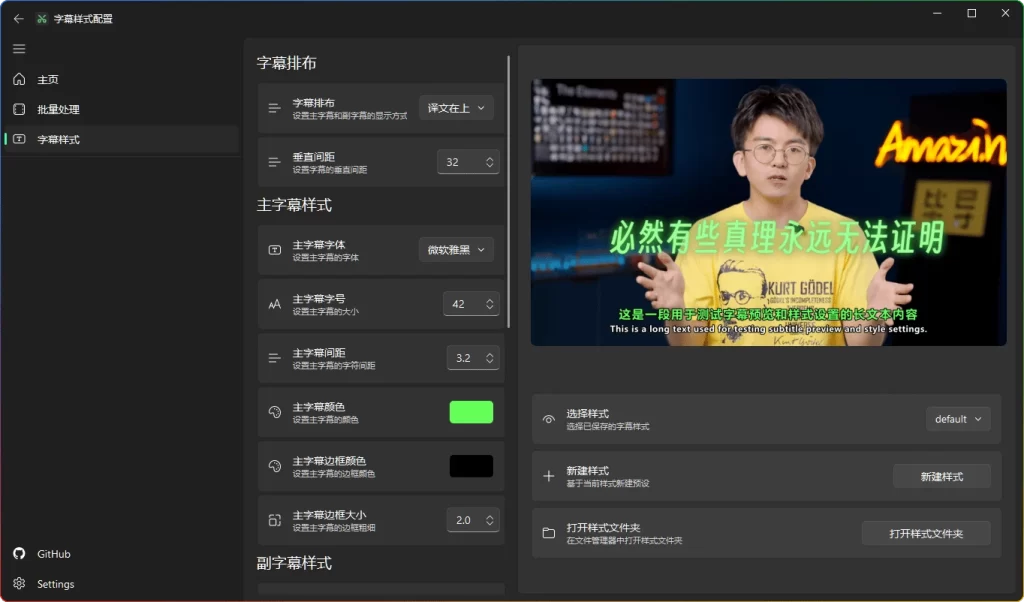Open the green 主字幕颜色 color swatch

(471, 411)
